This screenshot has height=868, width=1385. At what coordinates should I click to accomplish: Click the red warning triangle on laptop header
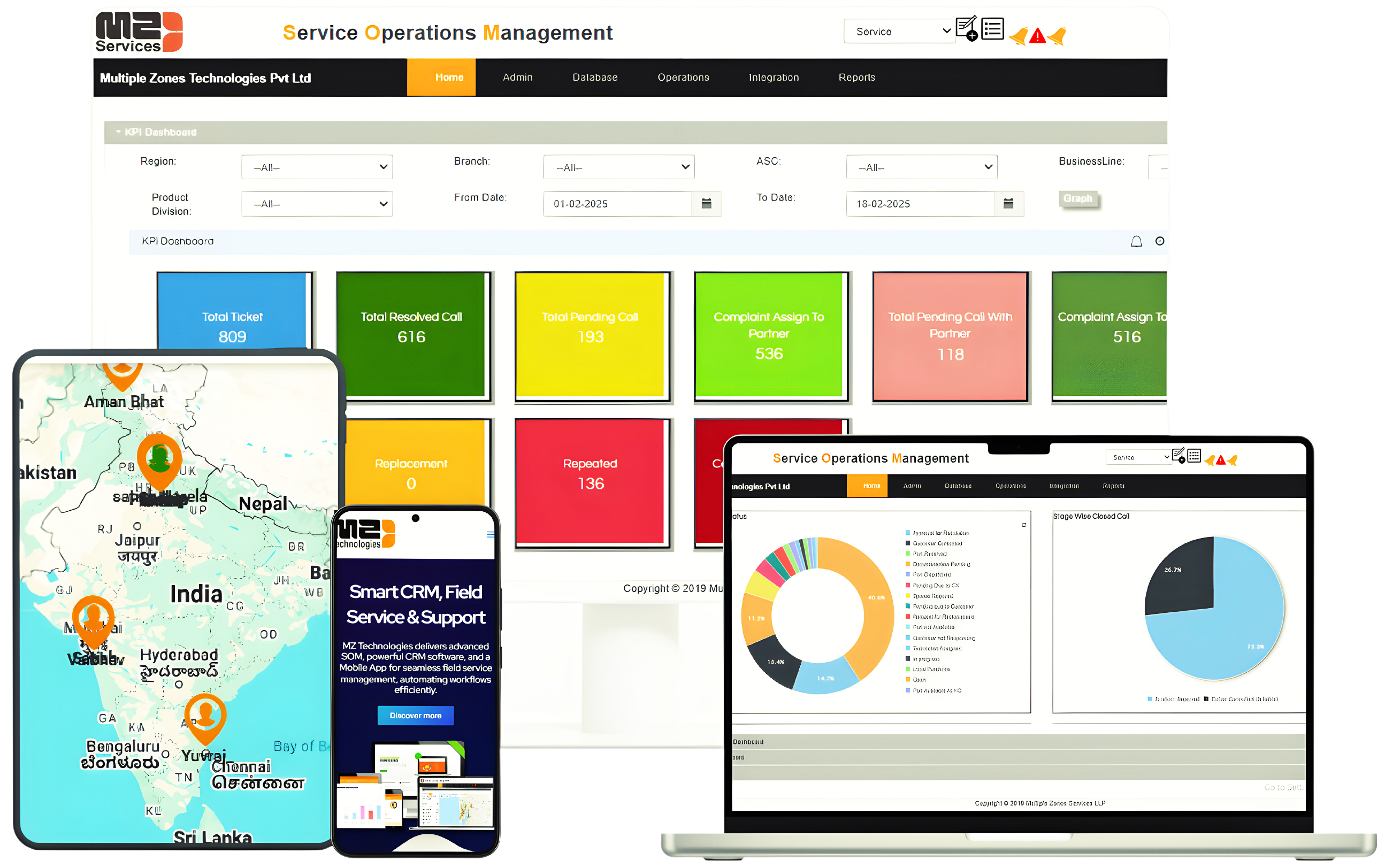[x=1221, y=460]
